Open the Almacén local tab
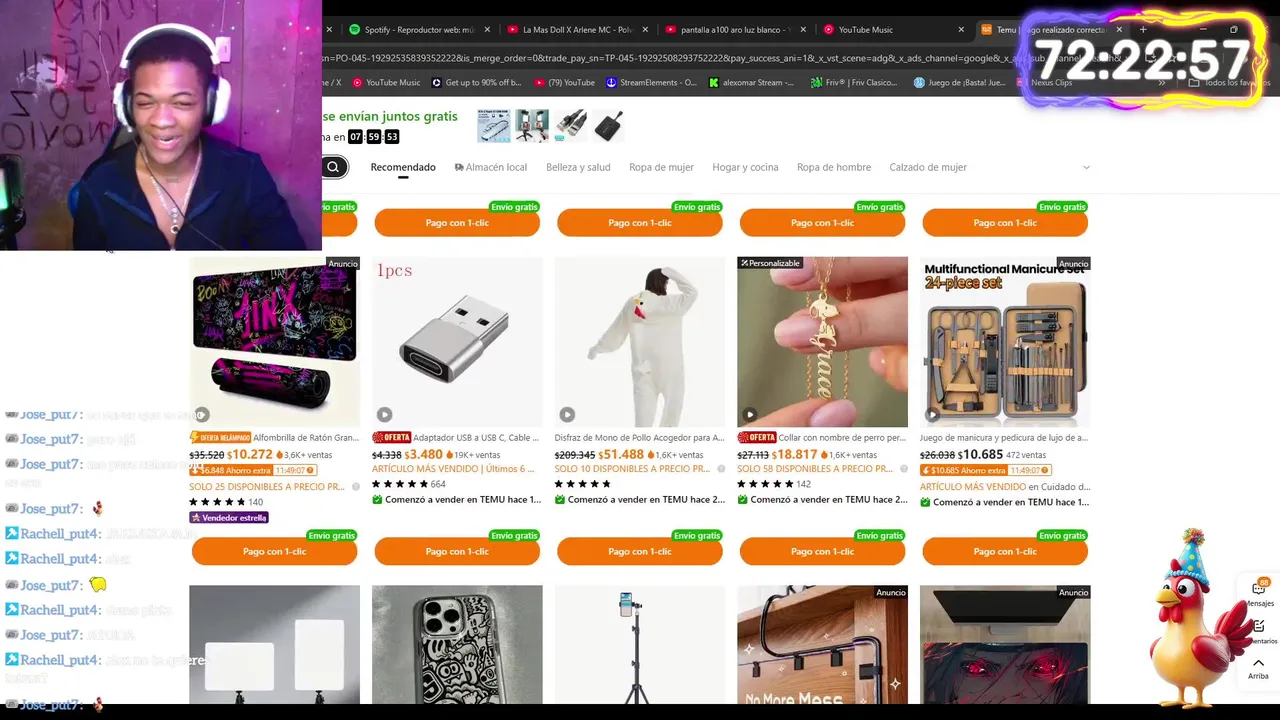This screenshot has height=720, width=1280. [491, 167]
